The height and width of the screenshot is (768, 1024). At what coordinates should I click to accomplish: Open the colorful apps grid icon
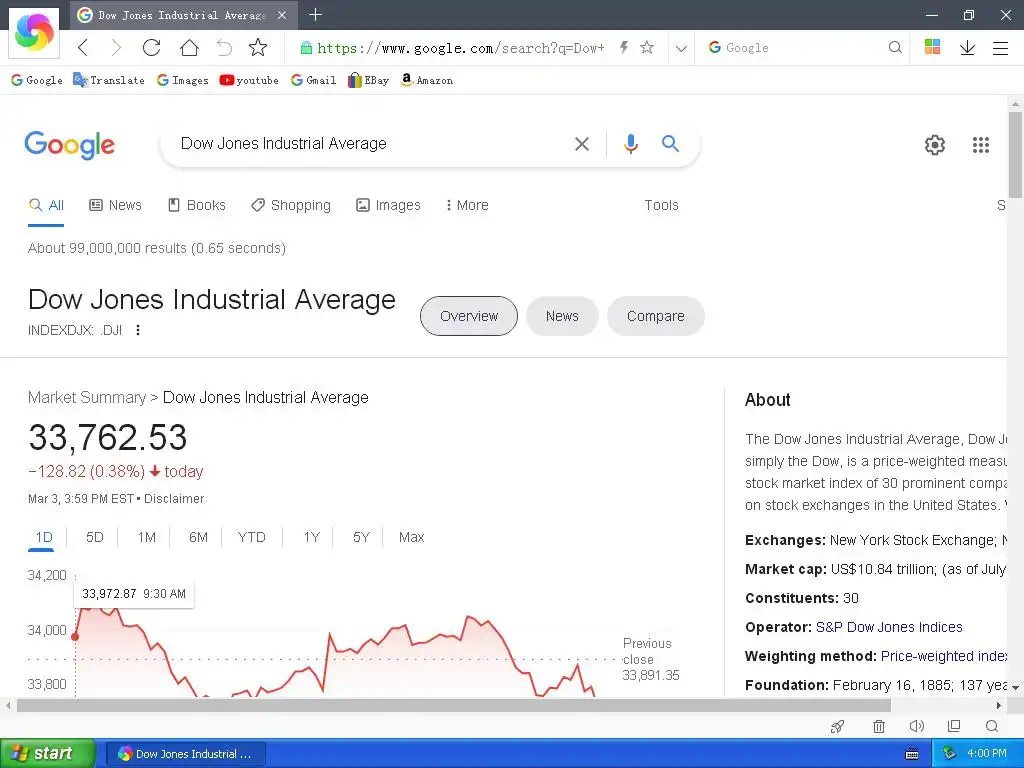(933, 46)
